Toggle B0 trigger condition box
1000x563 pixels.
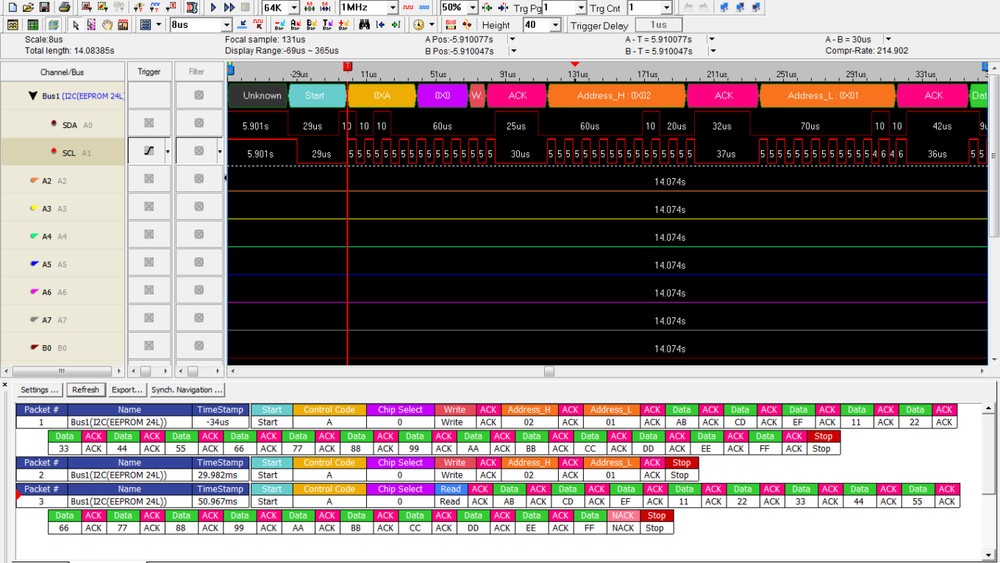(149, 346)
